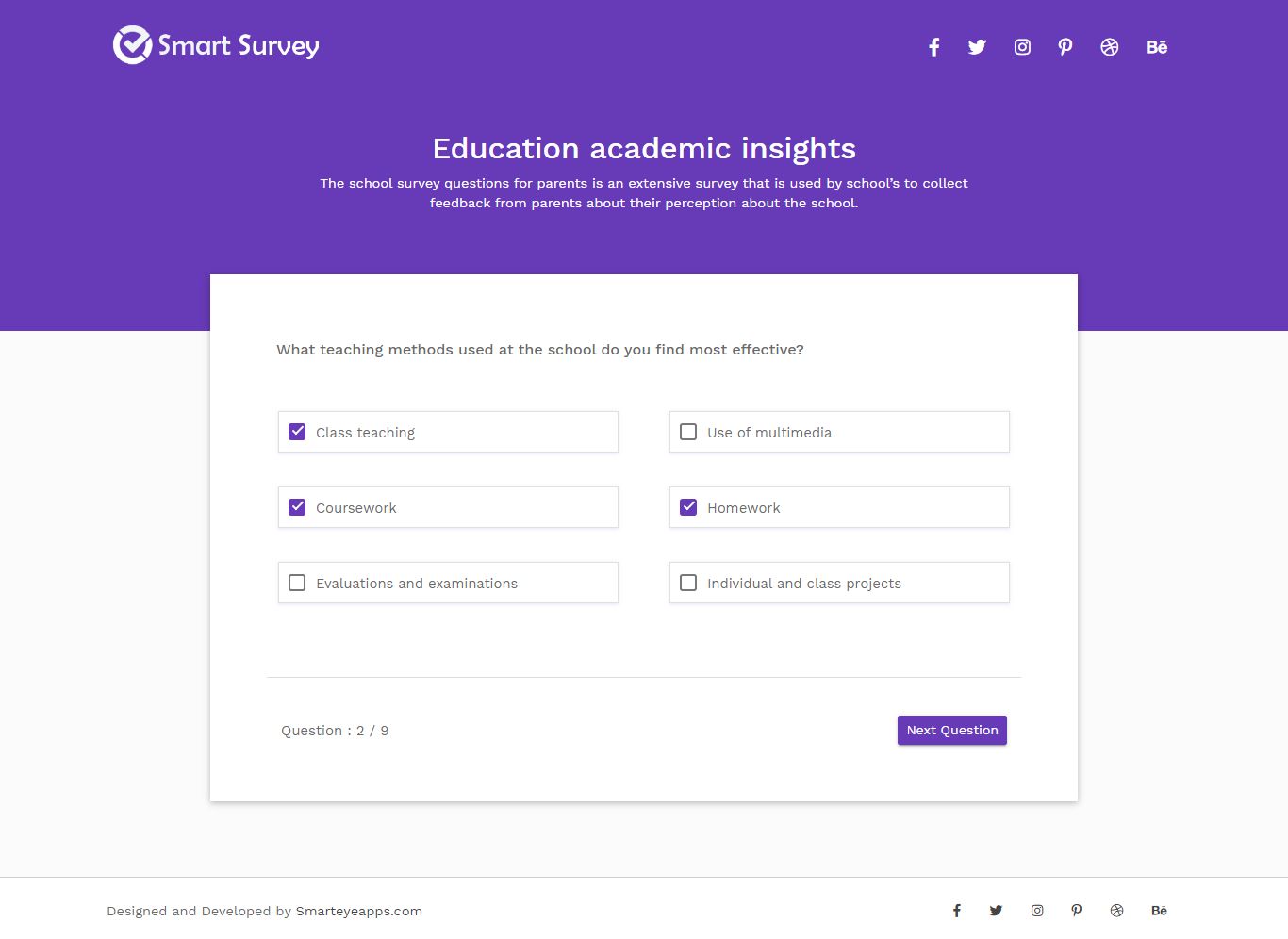Select Individual and class projects option

(688, 583)
